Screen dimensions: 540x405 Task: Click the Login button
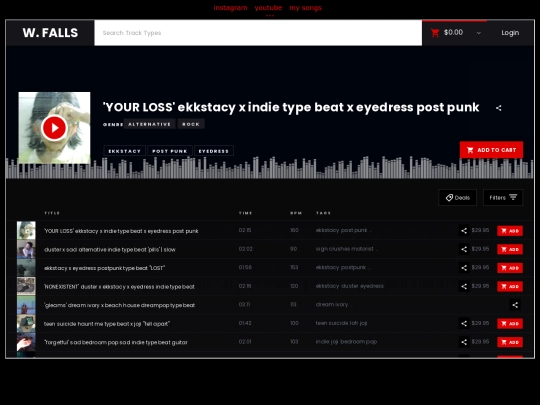510,33
